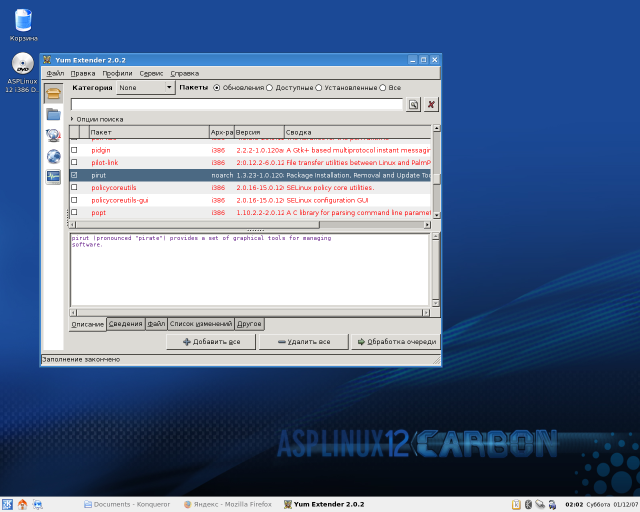Open the ASPLinux 12 DVD desktop icon
This screenshot has height=512, width=640.
click(x=22, y=73)
